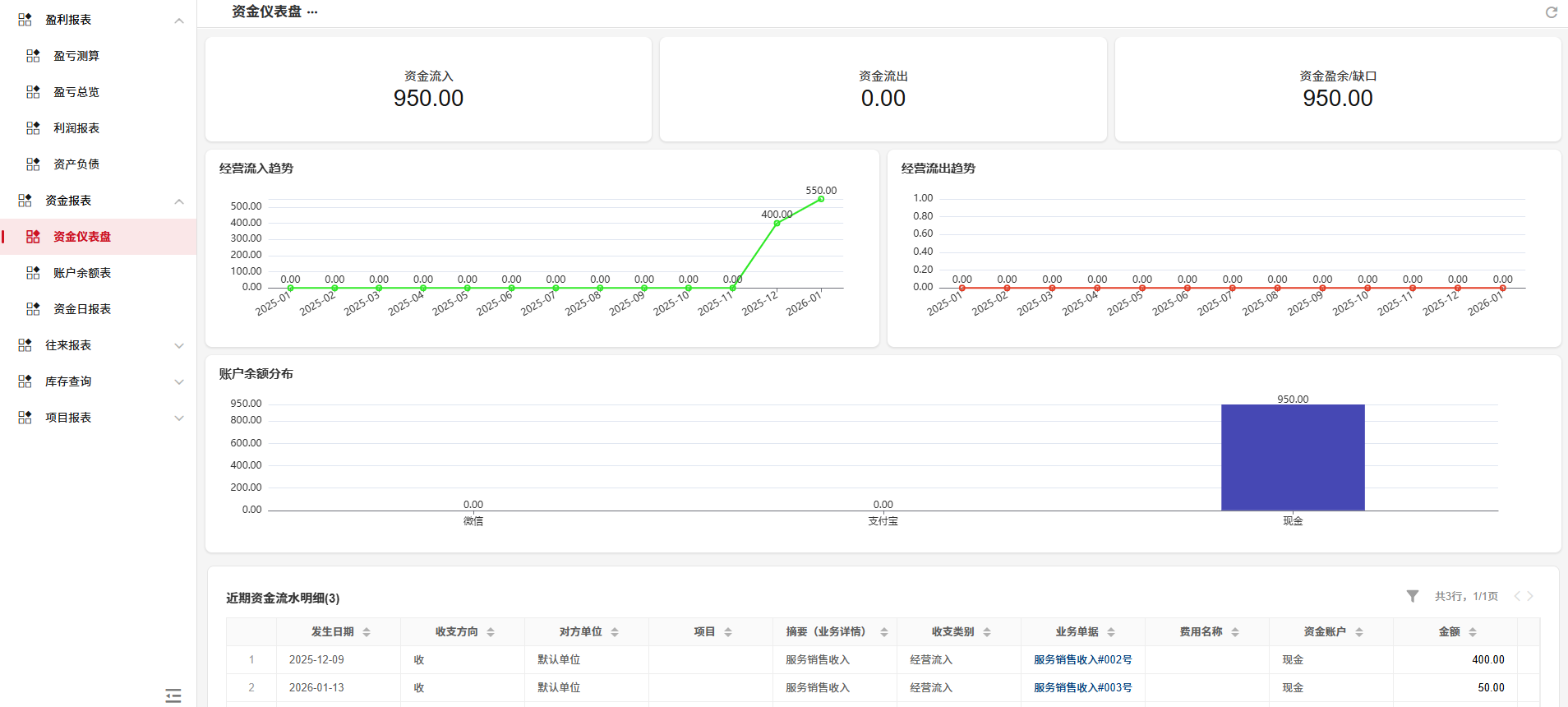Sort by 收支类别 column arrows
The height and width of the screenshot is (707, 1568).
(x=987, y=632)
